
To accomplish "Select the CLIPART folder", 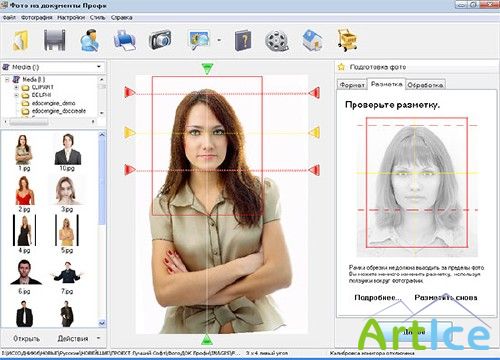I will click(x=42, y=87).
